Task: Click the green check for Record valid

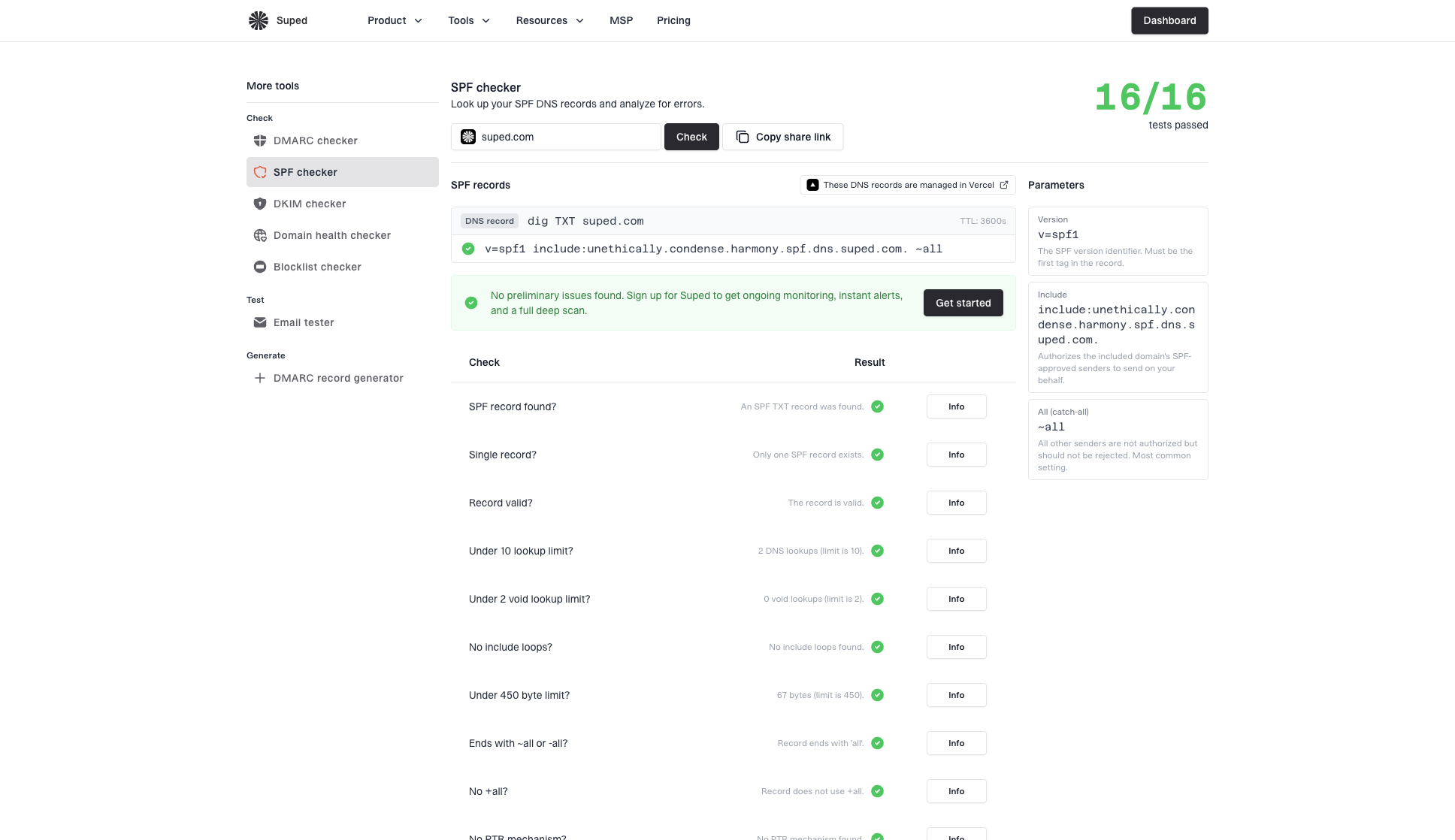Action: tap(877, 503)
